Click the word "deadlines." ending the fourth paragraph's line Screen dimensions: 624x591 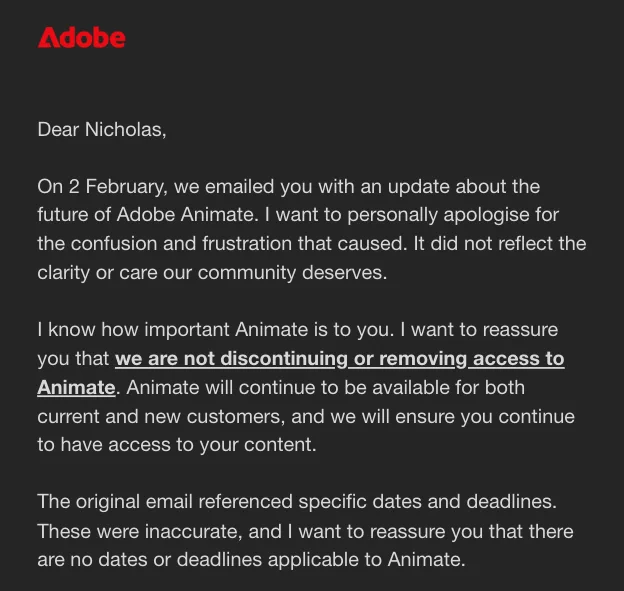click(511, 501)
